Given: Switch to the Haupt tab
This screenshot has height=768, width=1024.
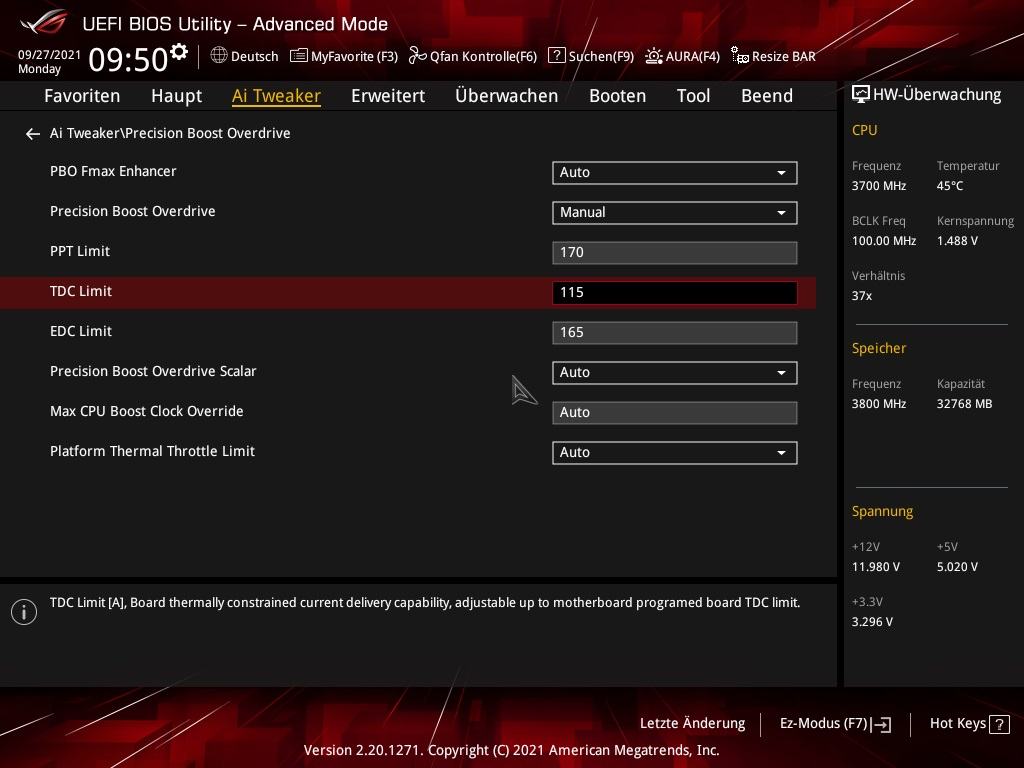Looking at the screenshot, I should pos(176,96).
